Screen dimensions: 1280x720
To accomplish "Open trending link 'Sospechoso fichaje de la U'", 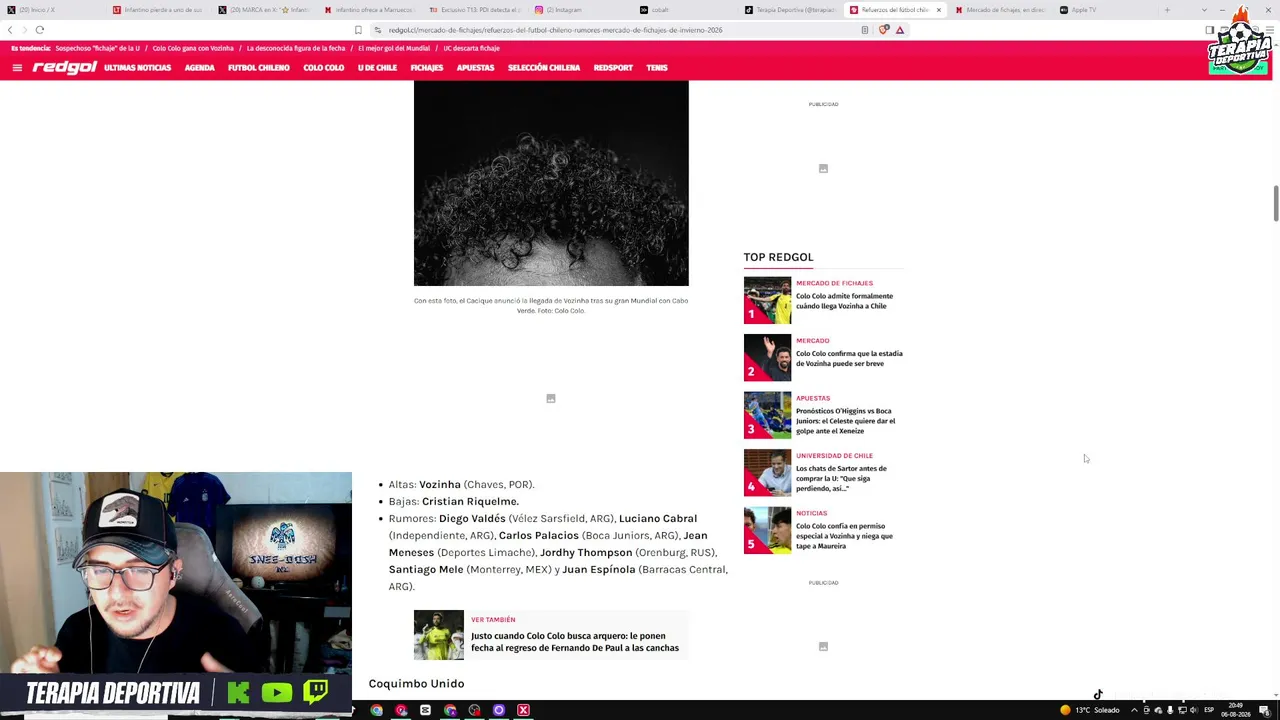I will (x=97, y=48).
